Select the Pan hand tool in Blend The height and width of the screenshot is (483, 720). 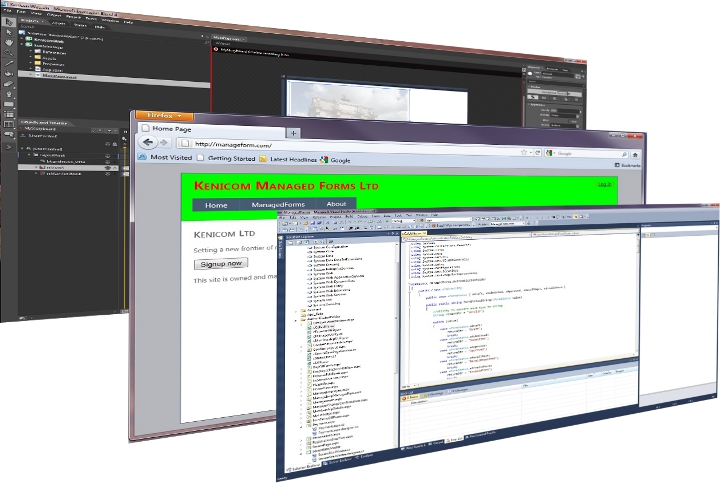[x=9, y=43]
